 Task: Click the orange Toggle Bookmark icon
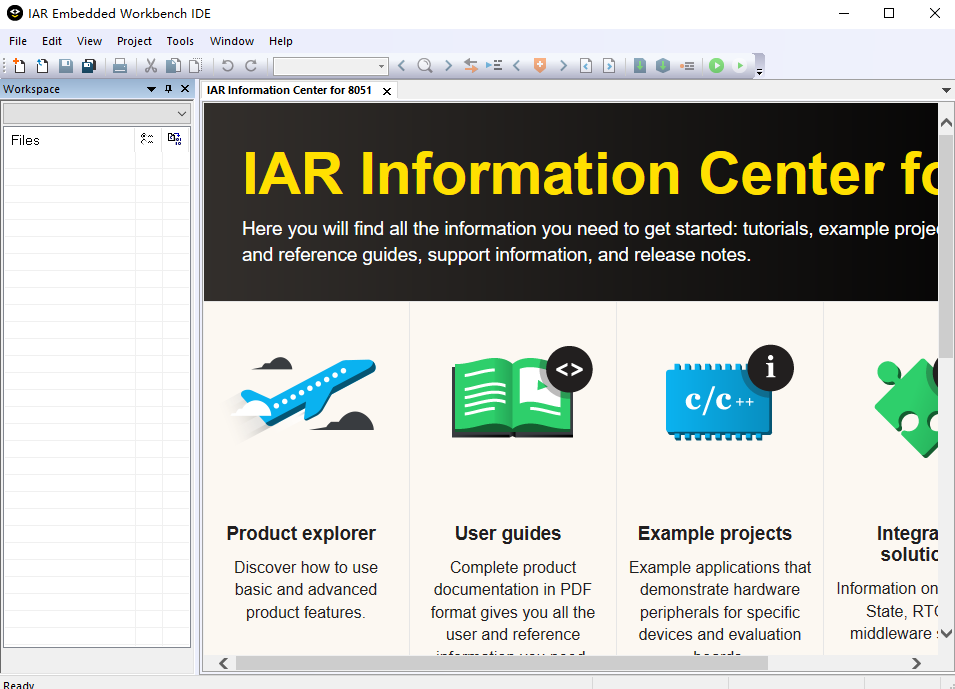coord(540,66)
